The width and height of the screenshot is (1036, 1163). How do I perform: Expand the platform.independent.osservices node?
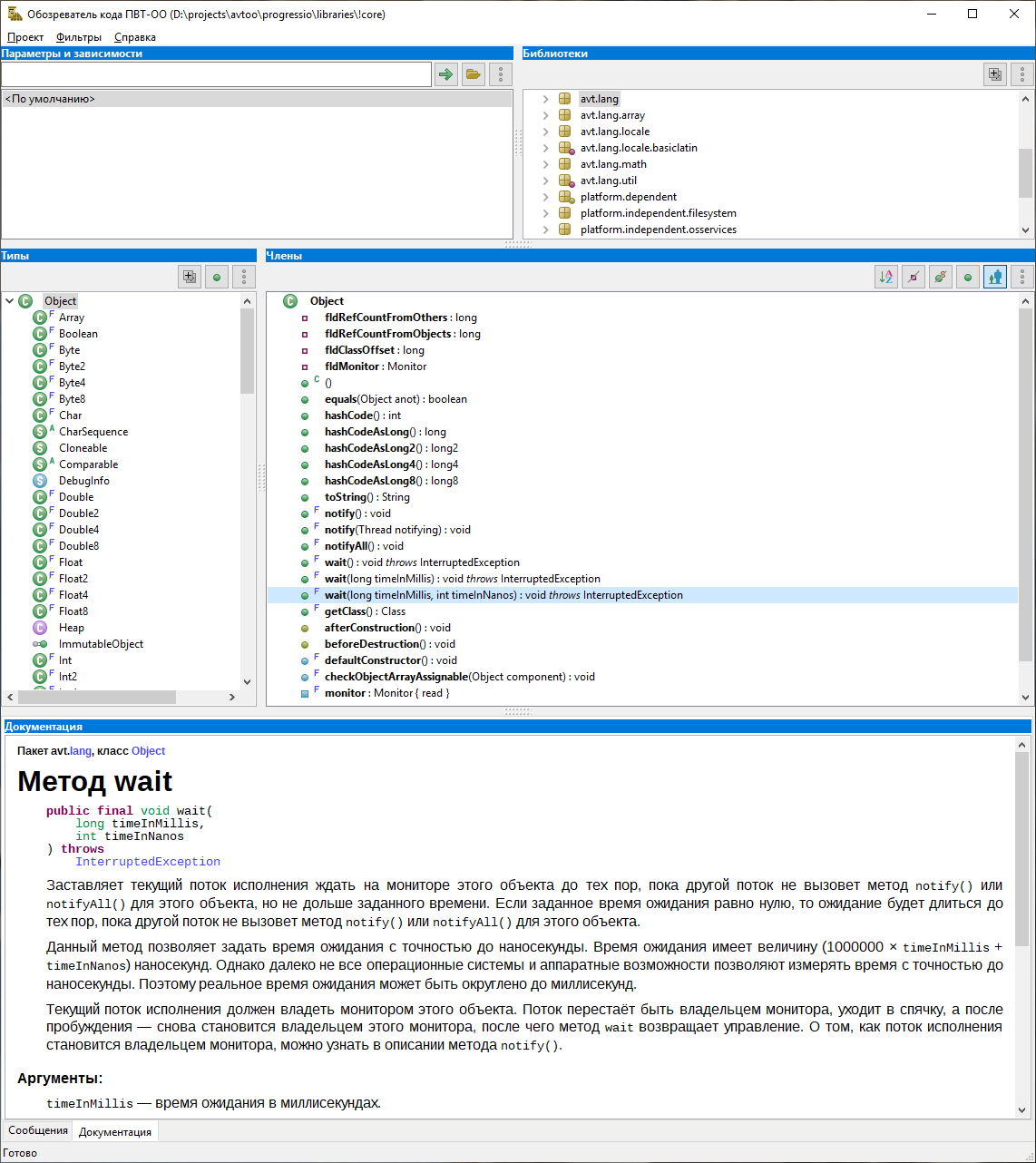tap(545, 230)
